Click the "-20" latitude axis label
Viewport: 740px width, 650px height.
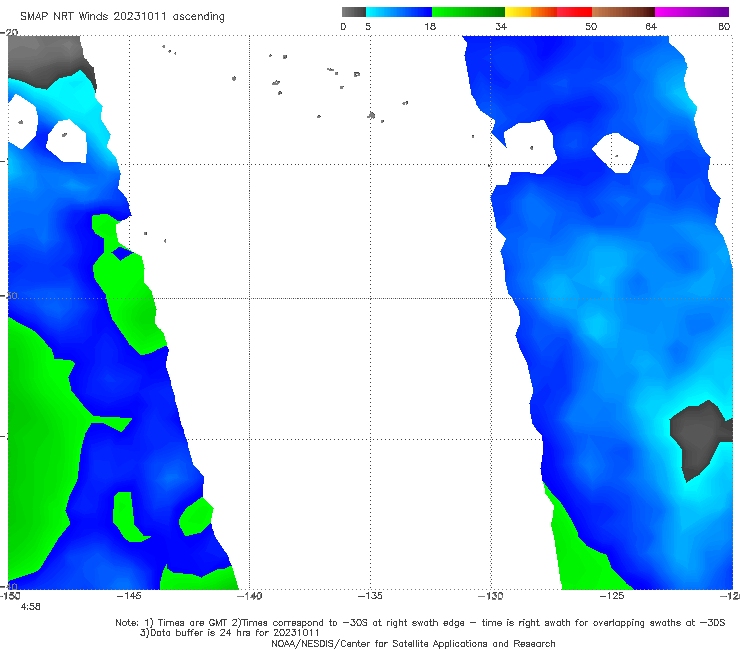pyautogui.click(x=9, y=32)
